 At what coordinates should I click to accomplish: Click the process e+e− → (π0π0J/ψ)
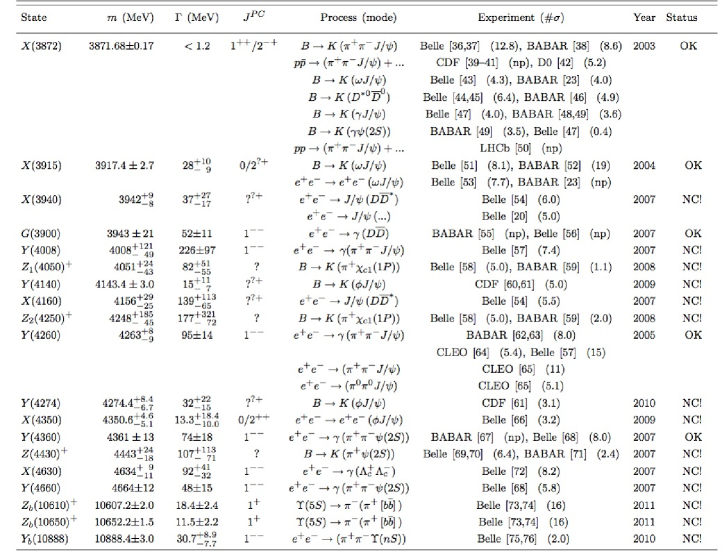pos(349,386)
